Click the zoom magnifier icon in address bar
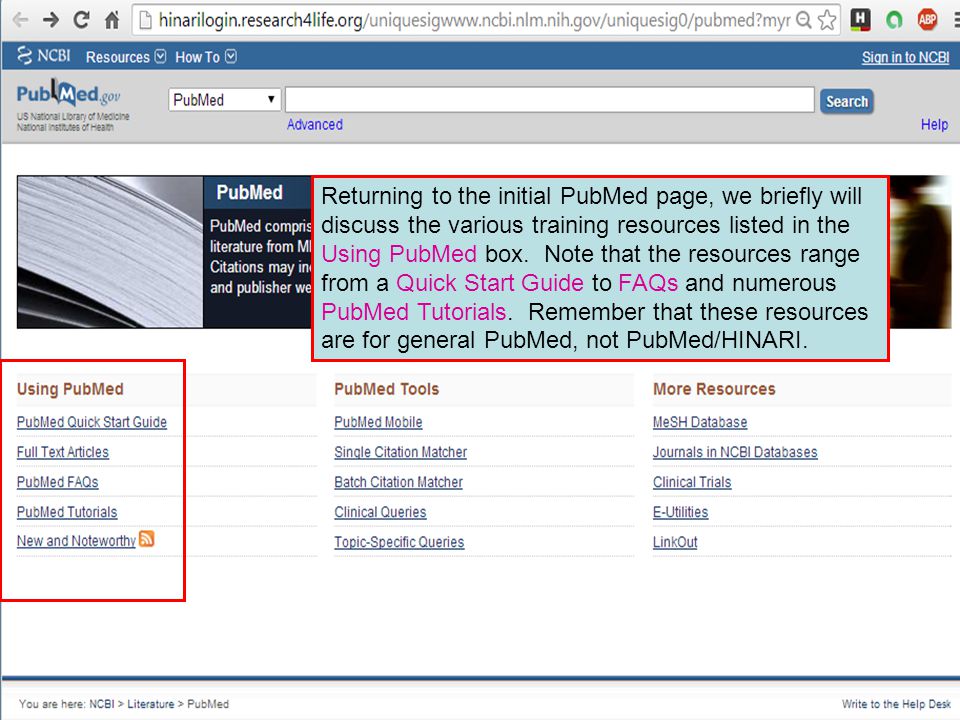 [x=803, y=20]
